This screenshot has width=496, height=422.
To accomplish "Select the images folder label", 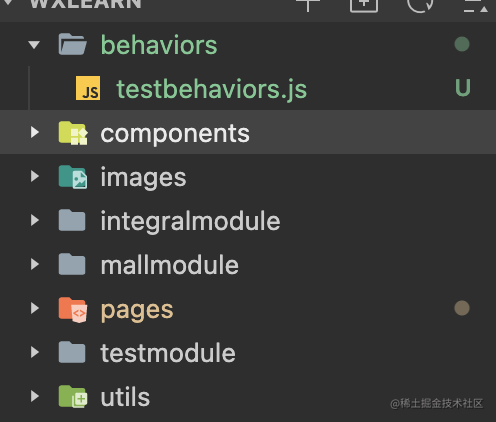I will click(143, 178).
